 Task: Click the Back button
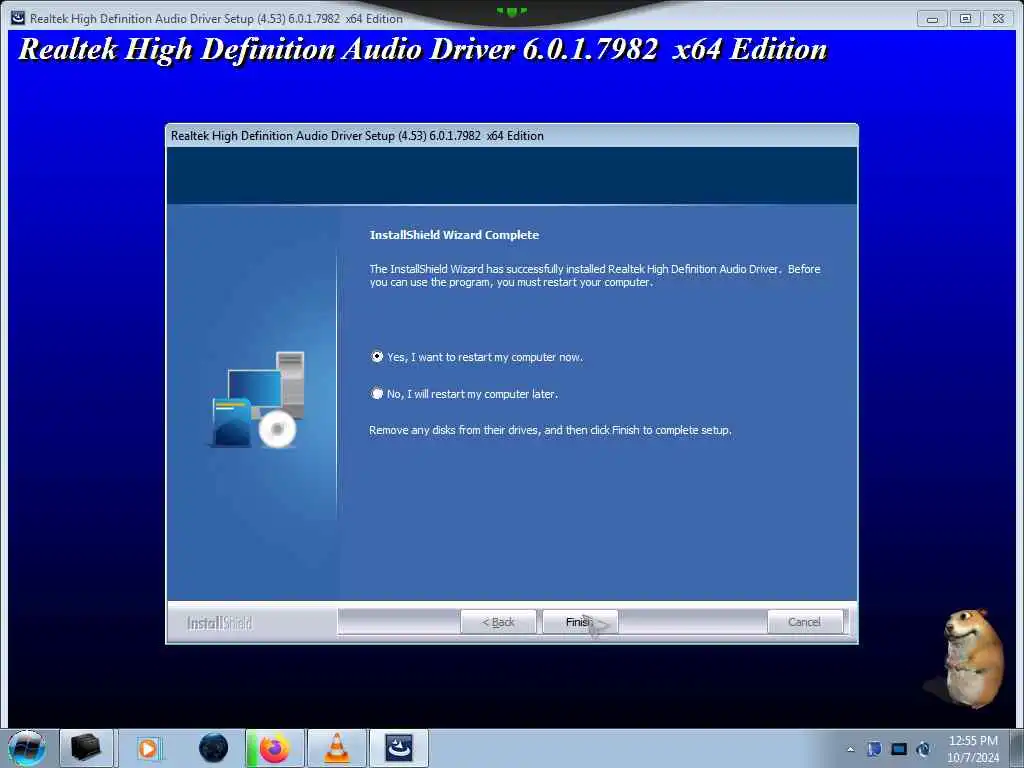(498, 622)
